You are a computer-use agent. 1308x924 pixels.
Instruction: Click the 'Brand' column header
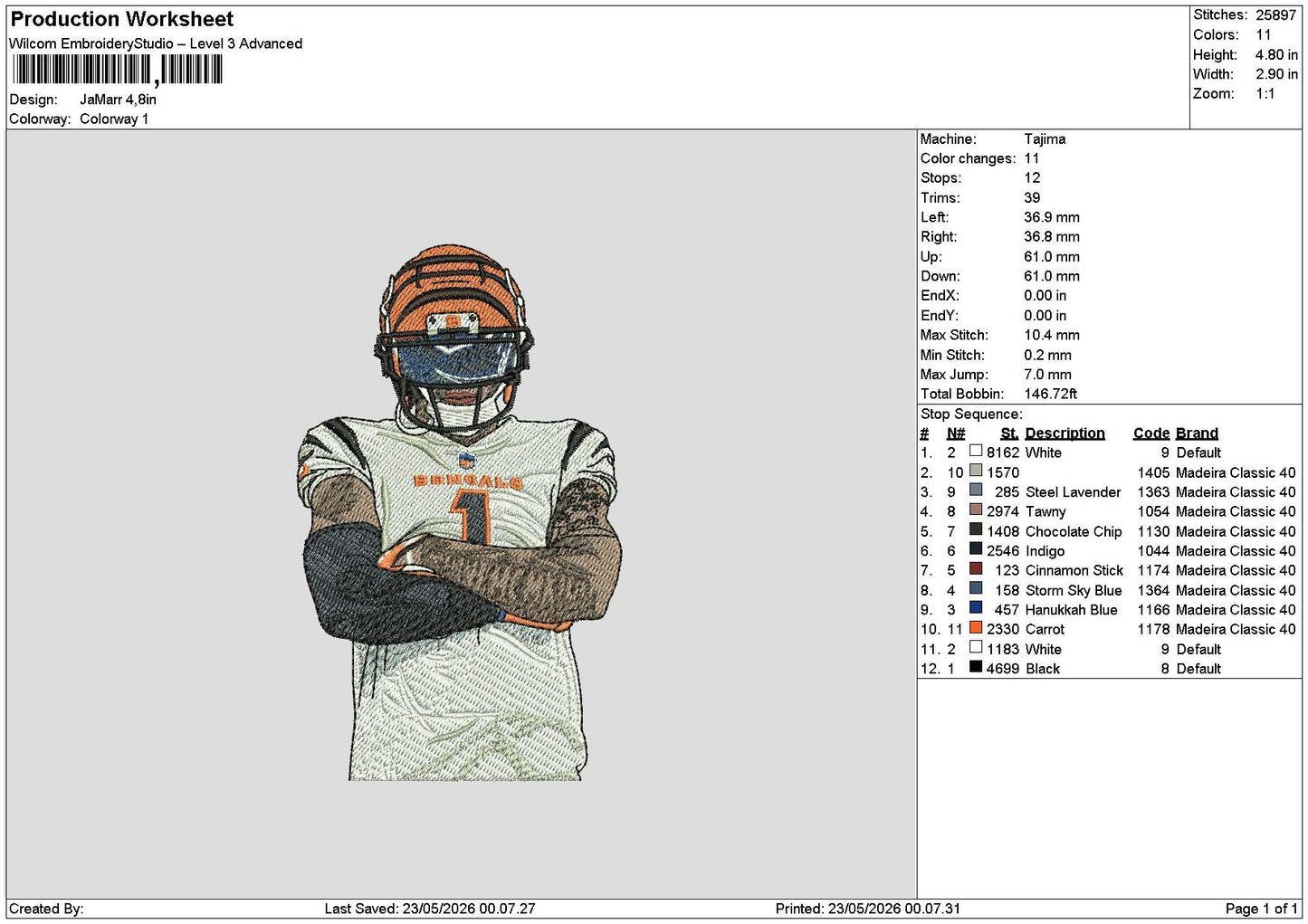pos(1198,433)
